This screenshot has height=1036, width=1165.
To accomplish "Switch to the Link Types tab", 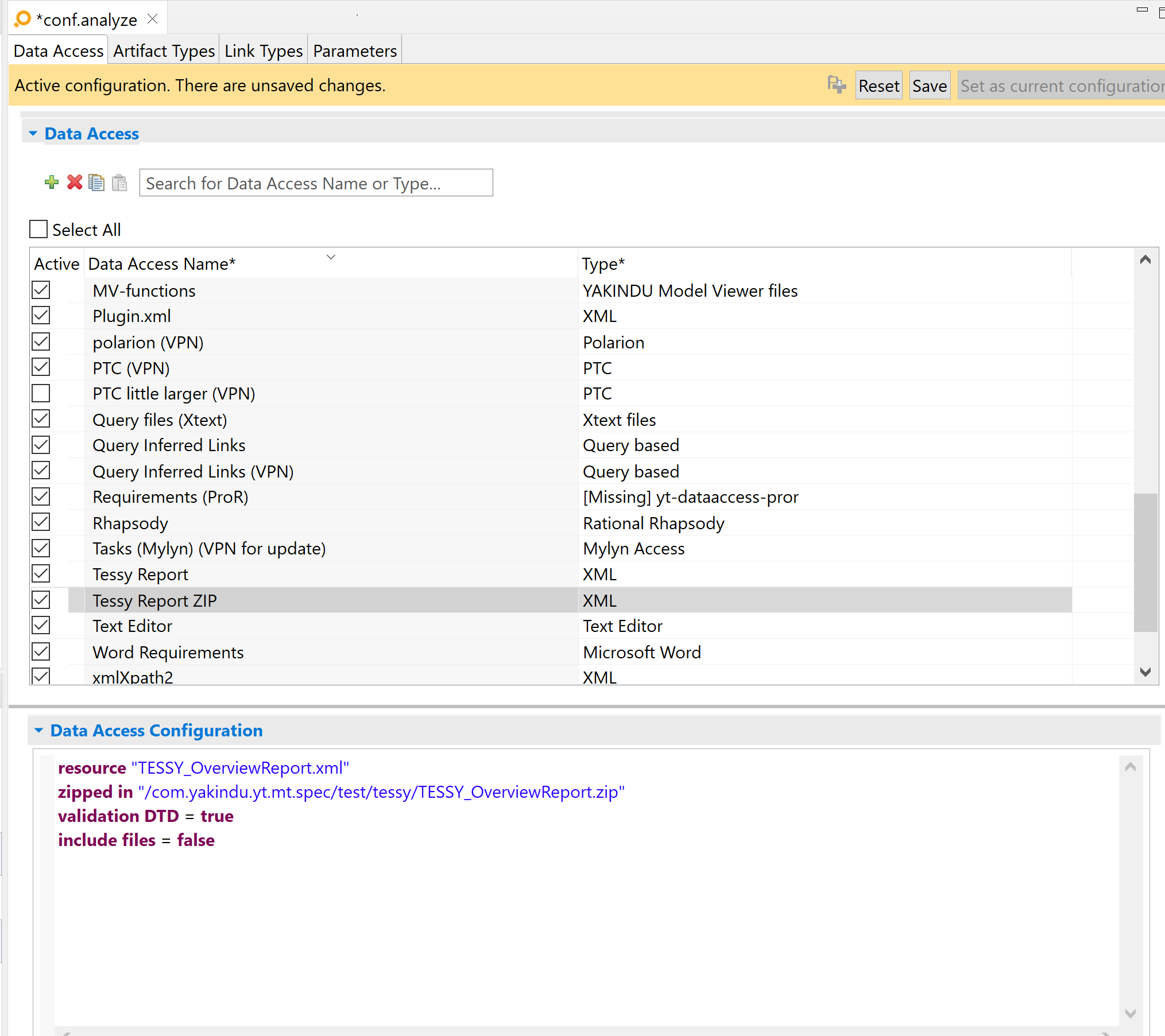I will 264,51.
